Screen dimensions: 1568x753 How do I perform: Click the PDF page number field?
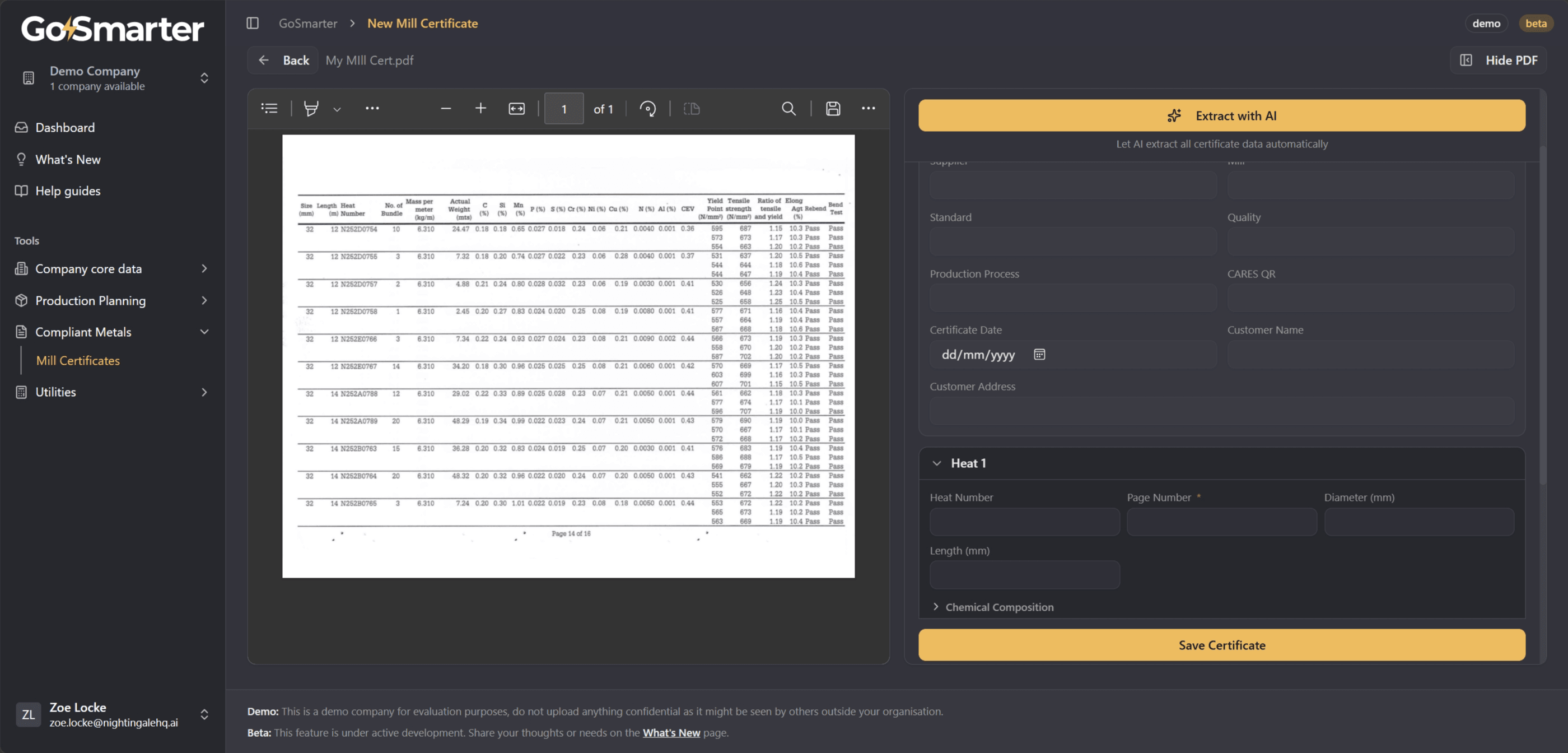coord(564,109)
